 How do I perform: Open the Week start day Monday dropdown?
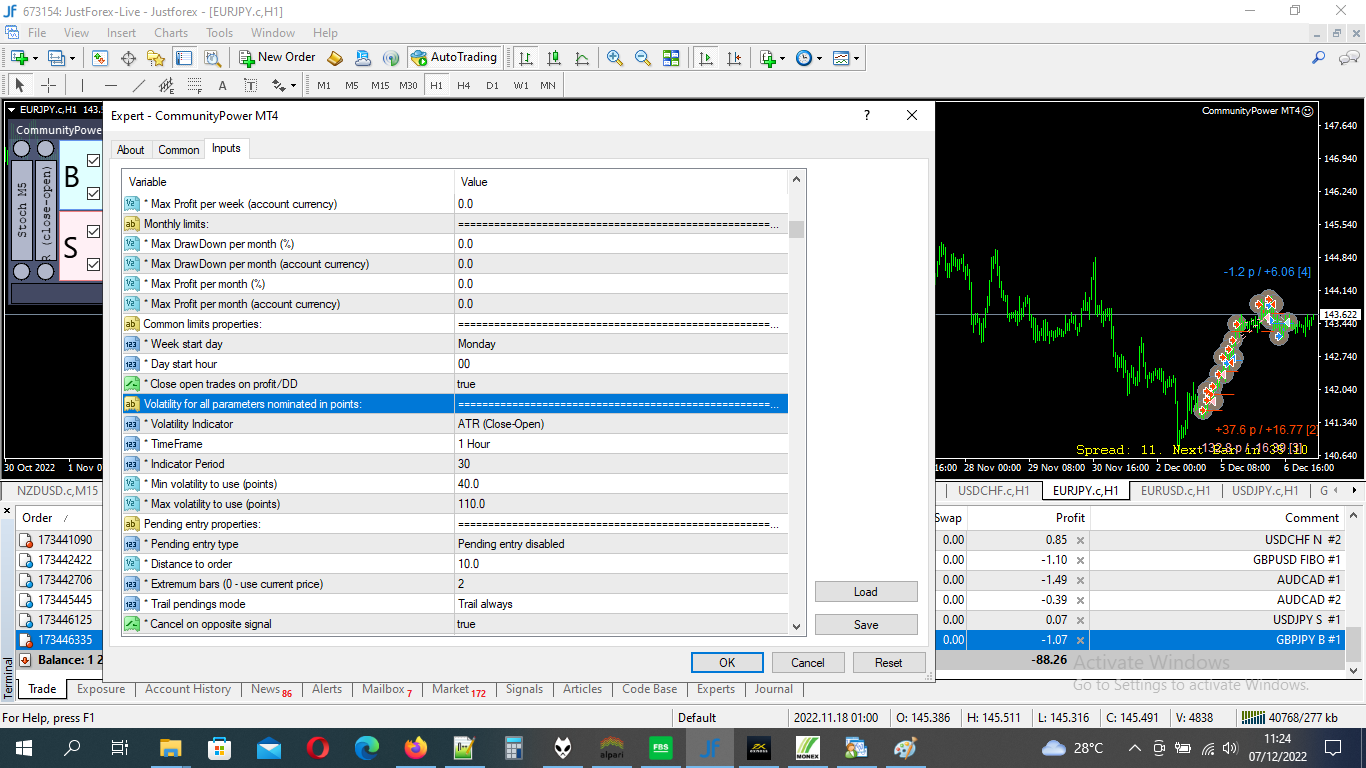pos(621,344)
